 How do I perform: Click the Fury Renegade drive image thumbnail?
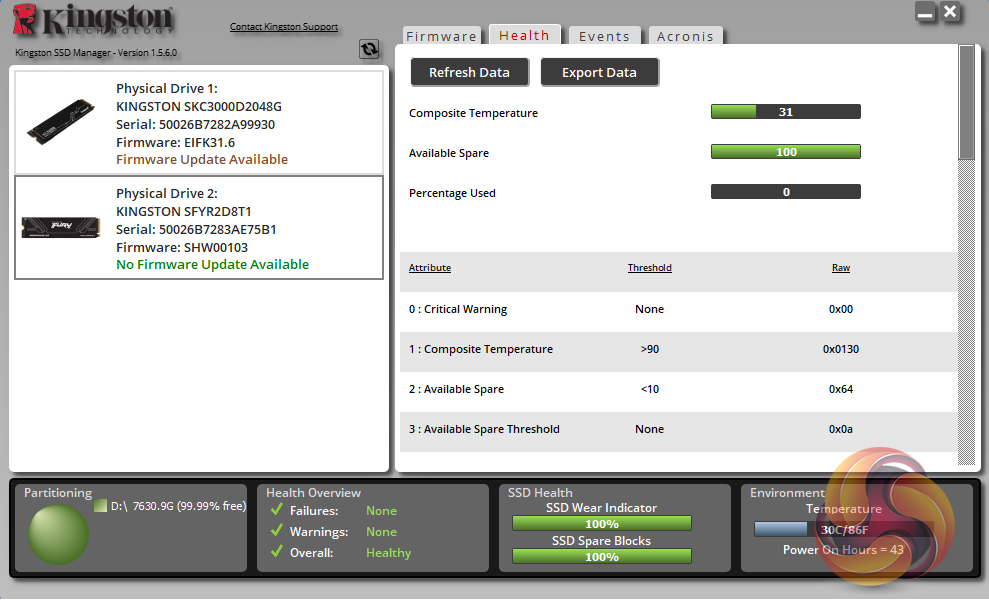(x=61, y=227)
